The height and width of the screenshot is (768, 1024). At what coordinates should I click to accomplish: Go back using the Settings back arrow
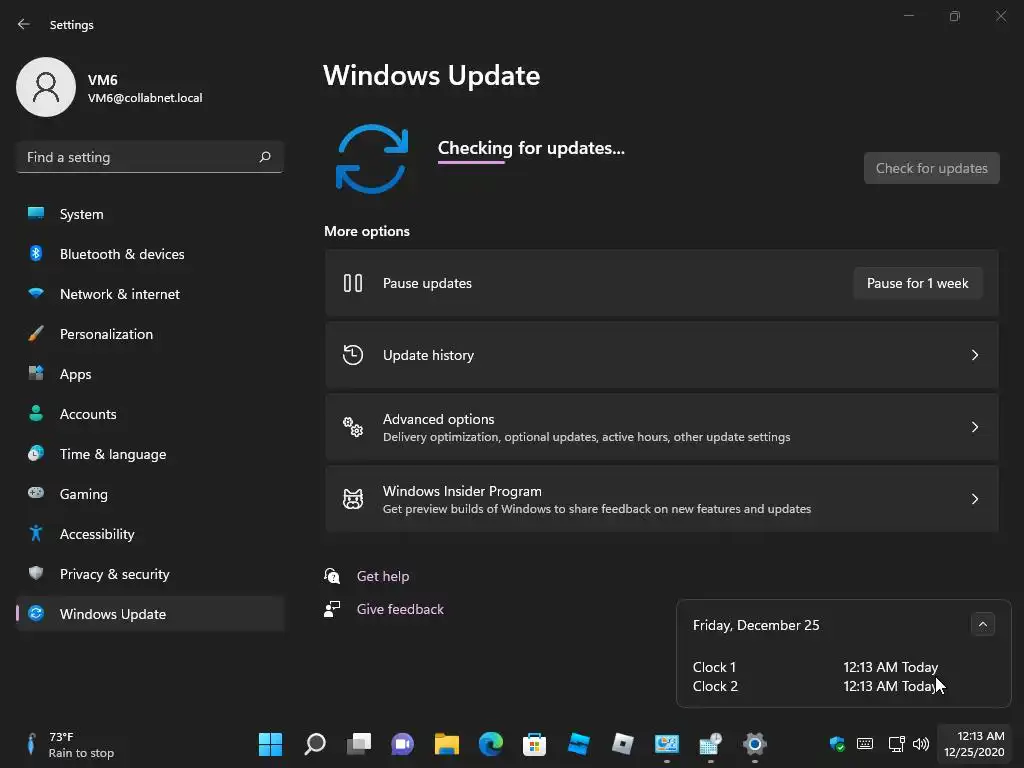pos(24,24)
